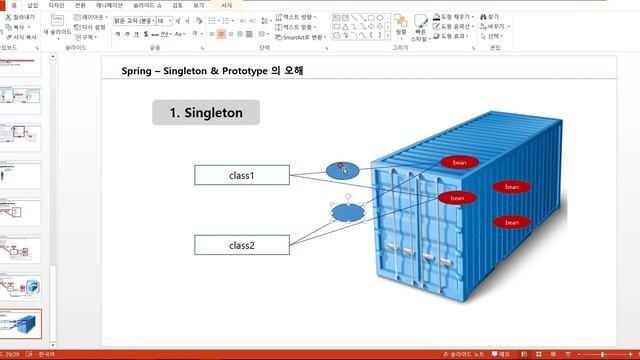The image size is (640, 360).
Task: Open the Select (선택) menu
Action: [491, 36]
